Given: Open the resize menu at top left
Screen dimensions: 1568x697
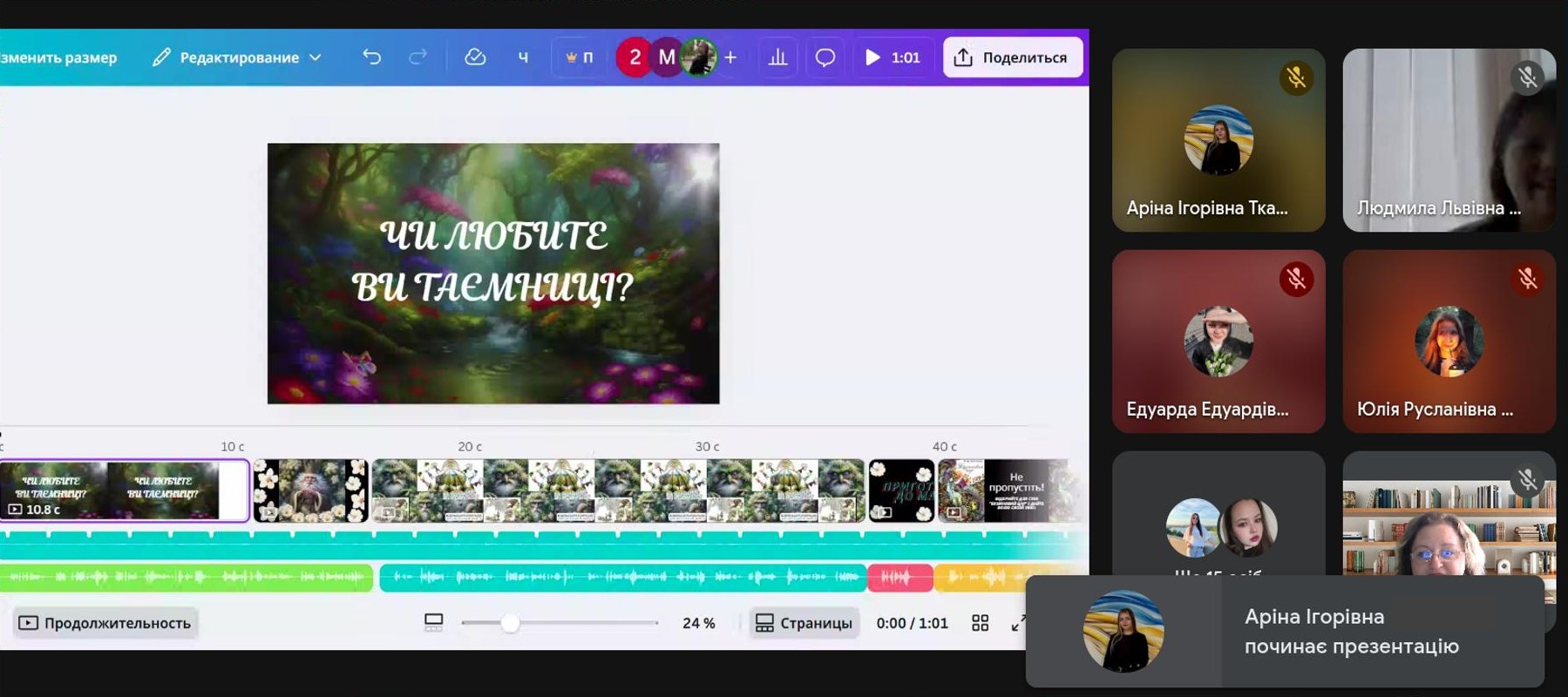Looking at the screenshot, I should click(x=59, y=58).
